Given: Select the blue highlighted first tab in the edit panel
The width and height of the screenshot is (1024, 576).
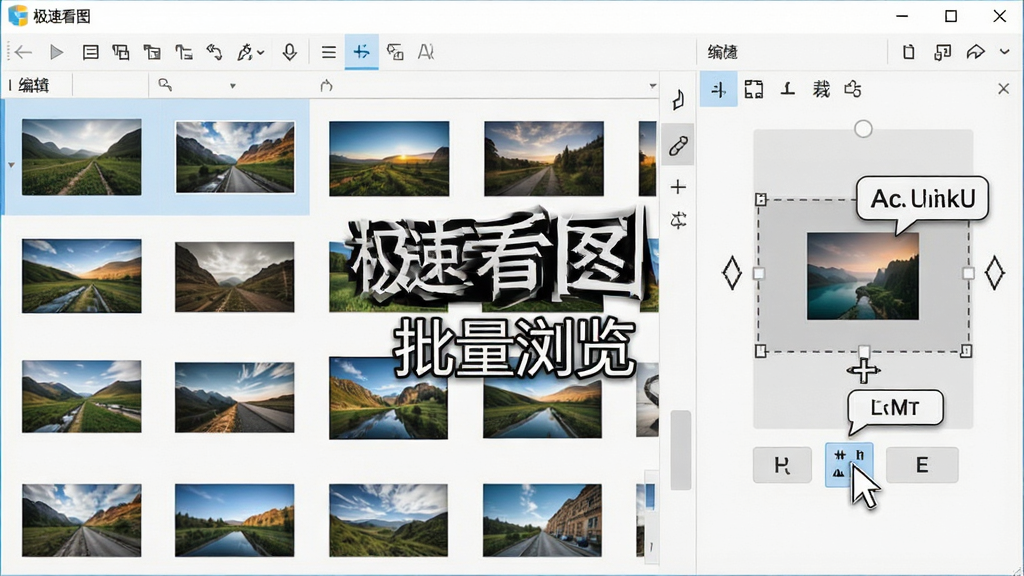Looking at the screenshot, I should click(719, 89).
